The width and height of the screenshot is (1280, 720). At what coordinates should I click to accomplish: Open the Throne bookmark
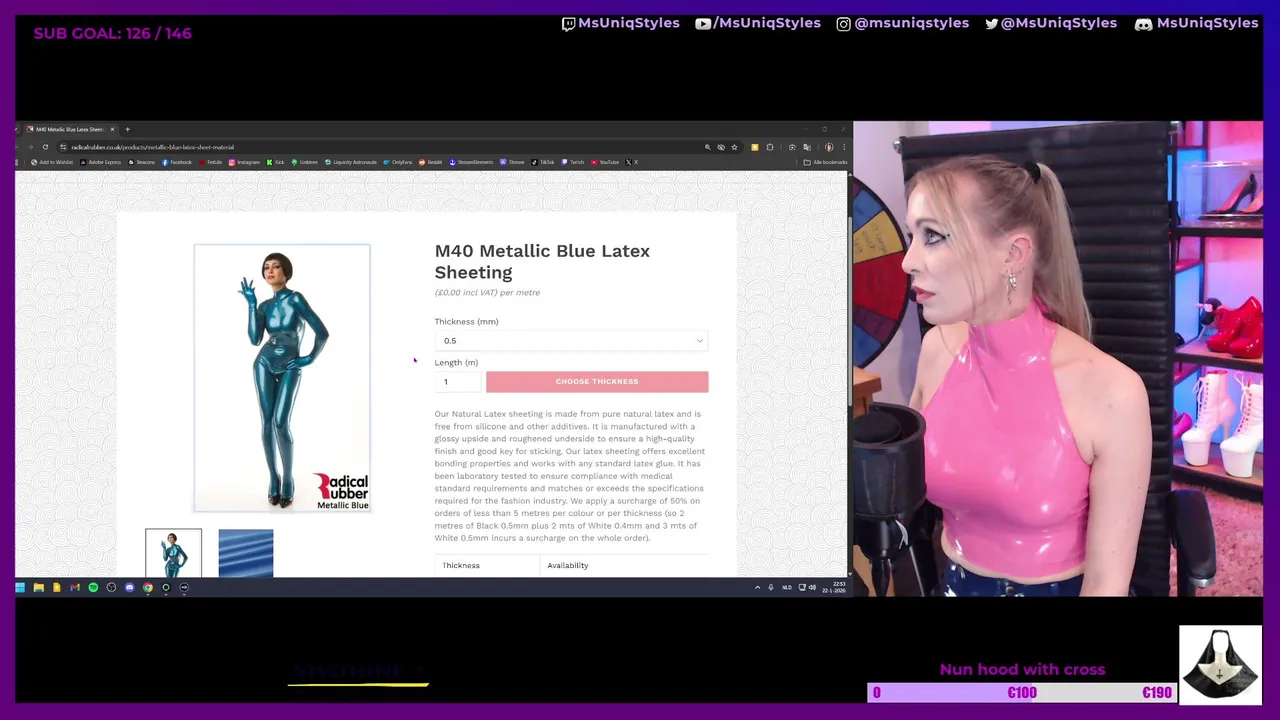tap(512, 162)
